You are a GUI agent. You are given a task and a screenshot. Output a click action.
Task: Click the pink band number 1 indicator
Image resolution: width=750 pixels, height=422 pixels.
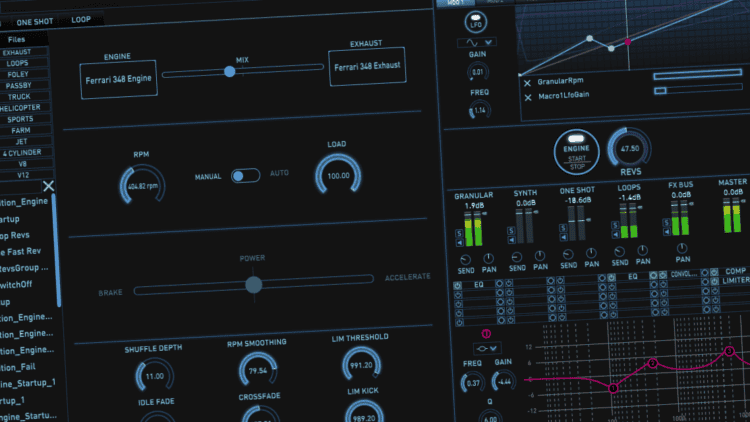pos(486,333)
